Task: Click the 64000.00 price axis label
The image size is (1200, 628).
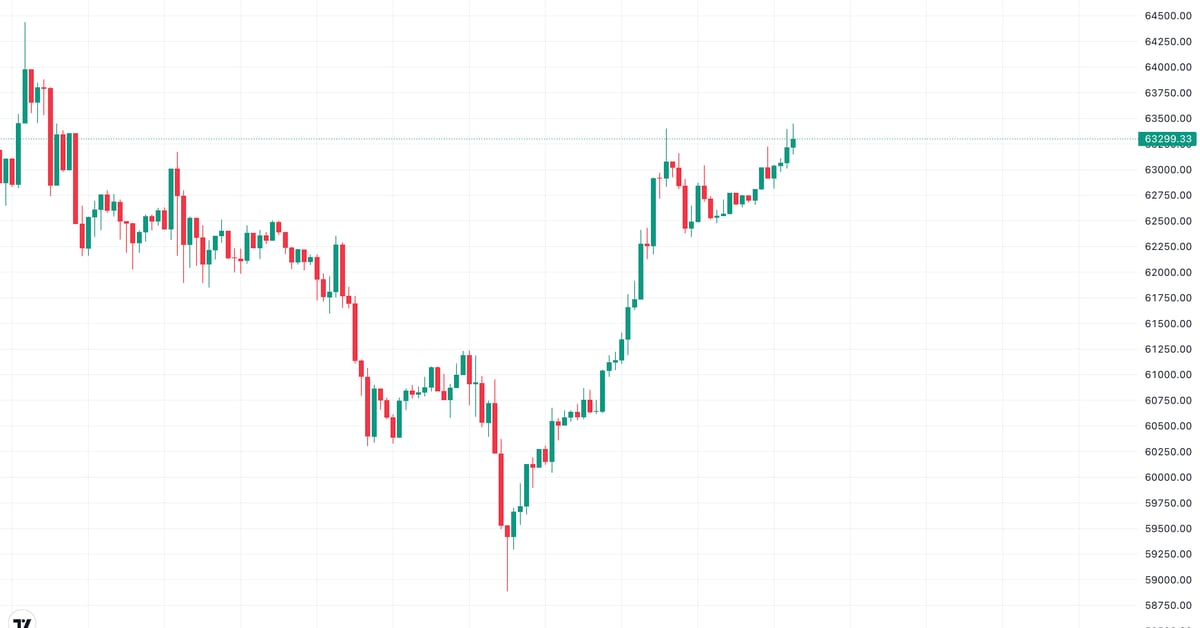Action: pyautogui.click(x=1169, y=67)
